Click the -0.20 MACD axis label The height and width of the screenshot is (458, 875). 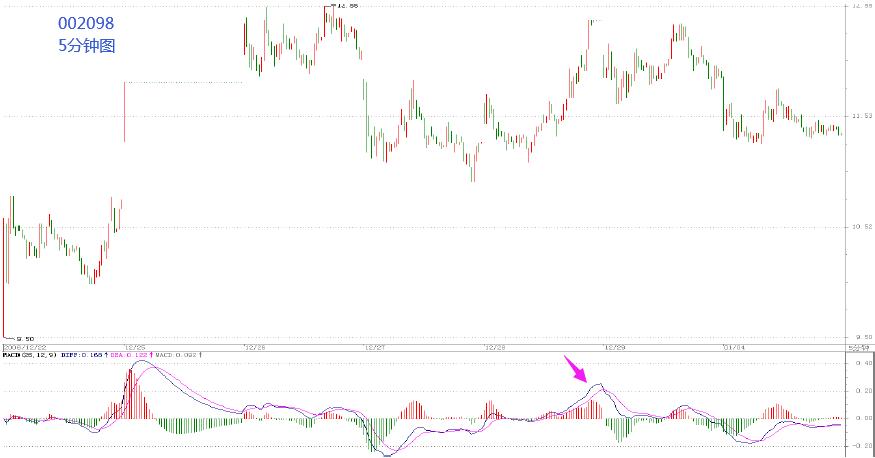[863, 446]
